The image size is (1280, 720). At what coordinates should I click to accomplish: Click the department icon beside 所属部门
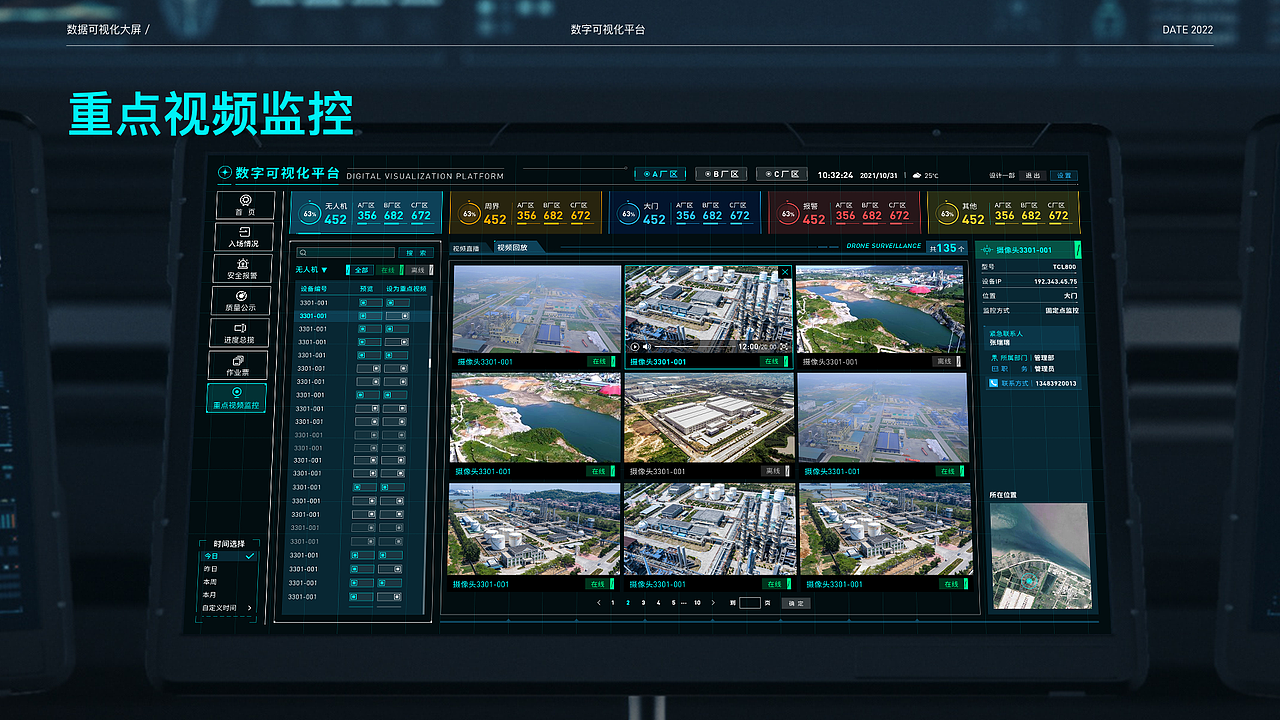tap(993, 357)
